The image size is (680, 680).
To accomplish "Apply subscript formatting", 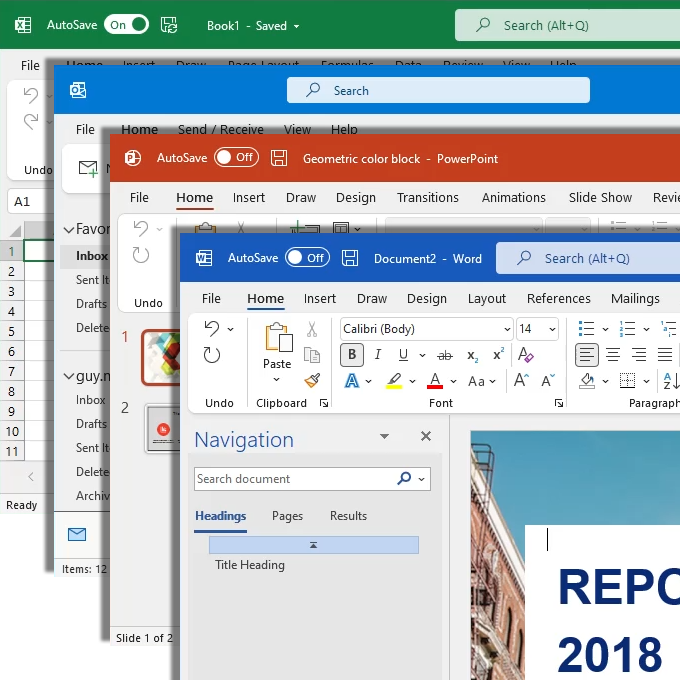I will coord(472,355).
